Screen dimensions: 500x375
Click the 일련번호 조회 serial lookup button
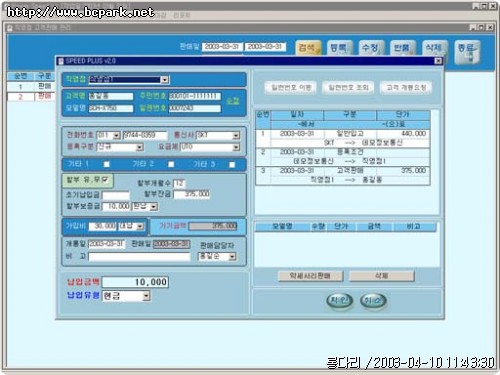pyautogui.click(x=348, y=88)
